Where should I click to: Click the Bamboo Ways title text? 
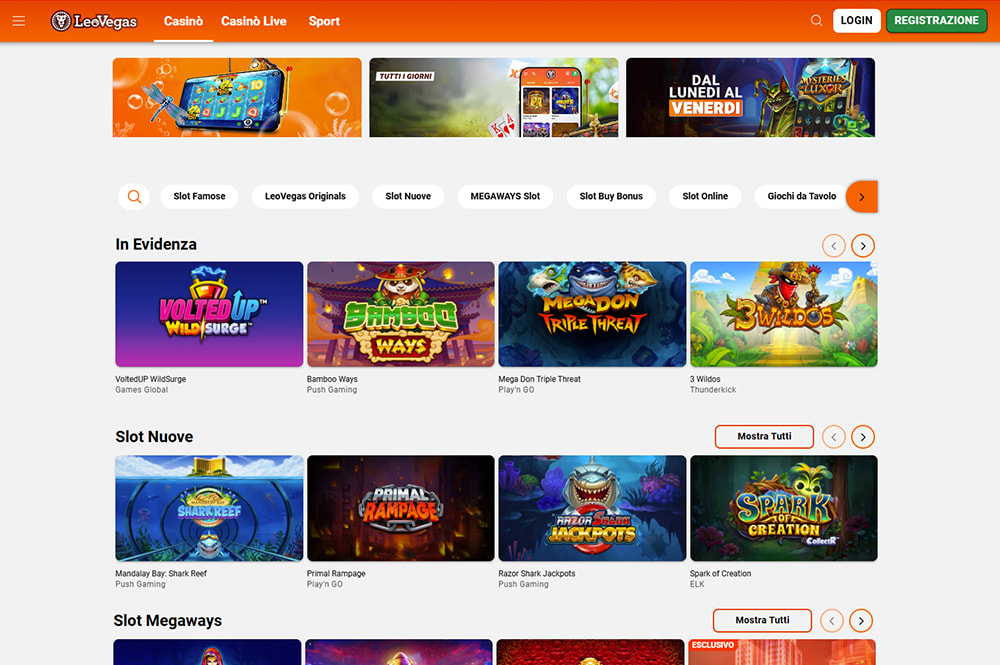tap(332, 379)
